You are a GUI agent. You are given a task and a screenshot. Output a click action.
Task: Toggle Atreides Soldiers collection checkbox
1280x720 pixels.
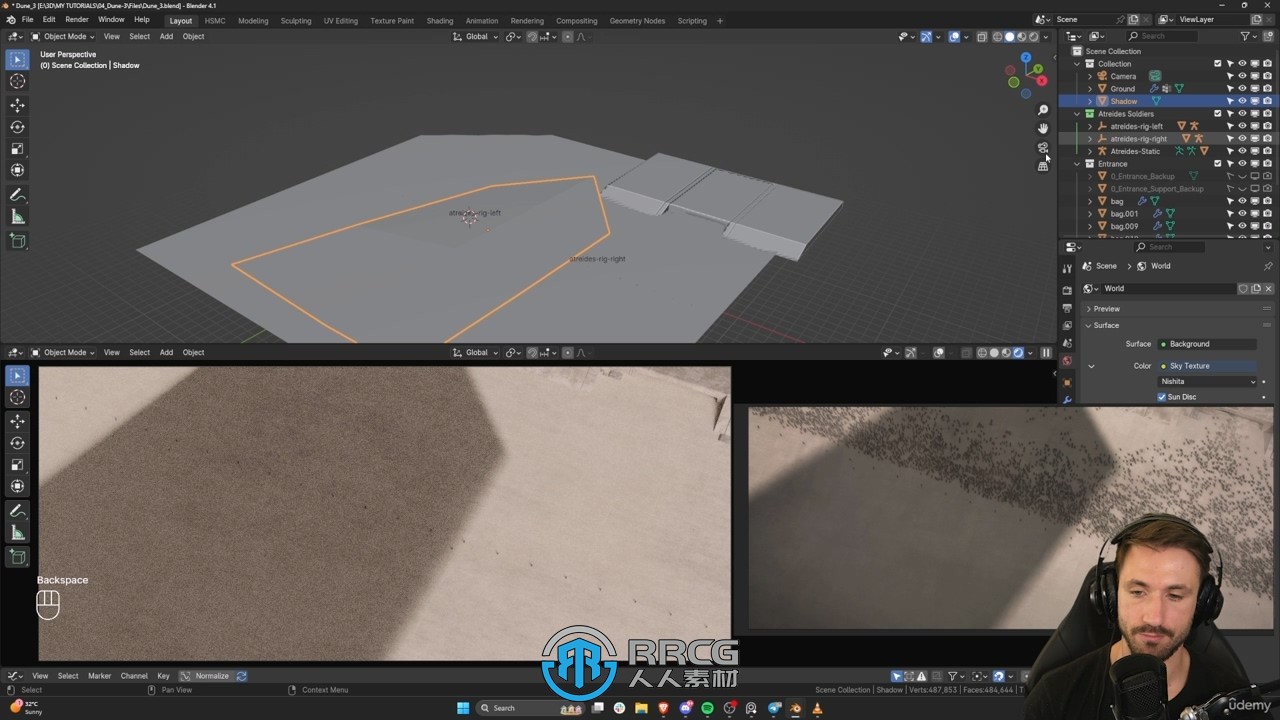[x=1218, y=113]
